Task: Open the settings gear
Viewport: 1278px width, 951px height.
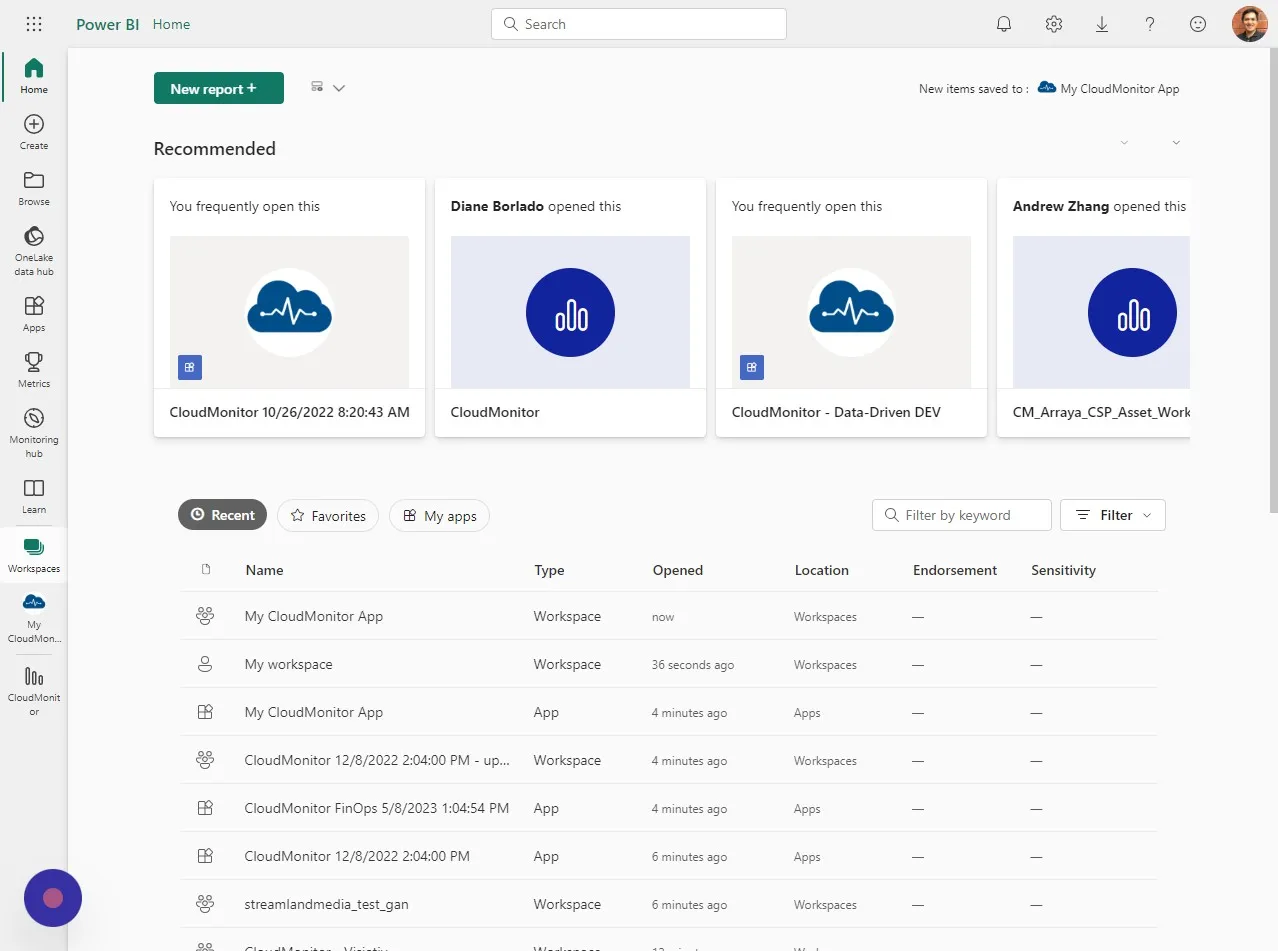Action: coord(1053,24)
